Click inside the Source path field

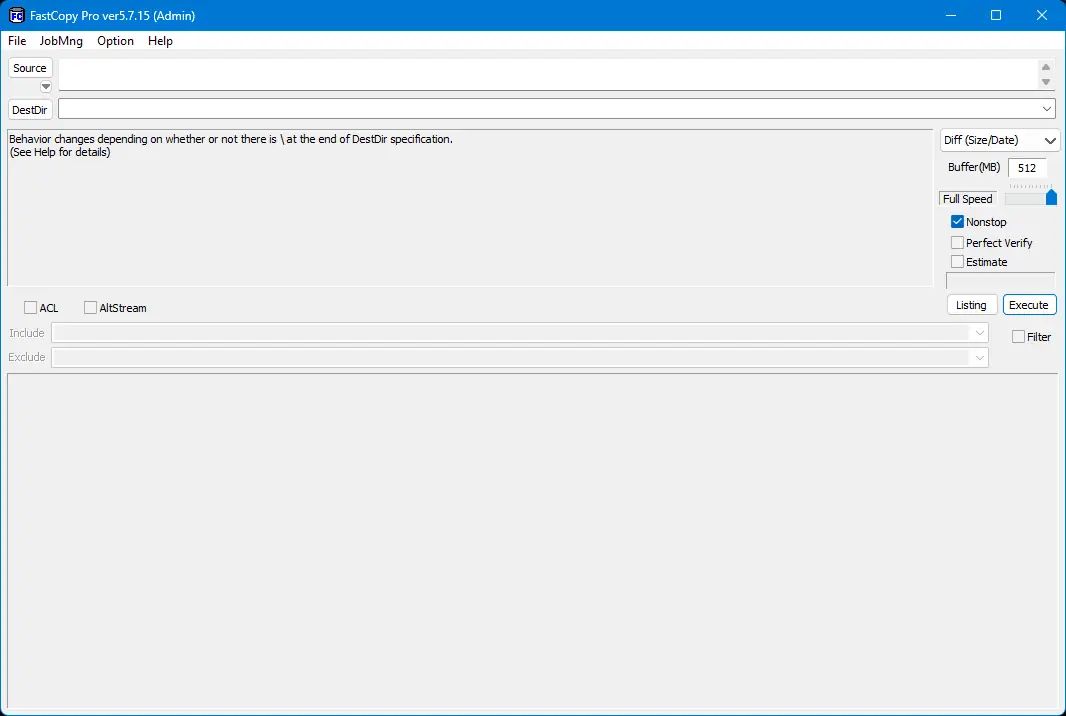547,74
